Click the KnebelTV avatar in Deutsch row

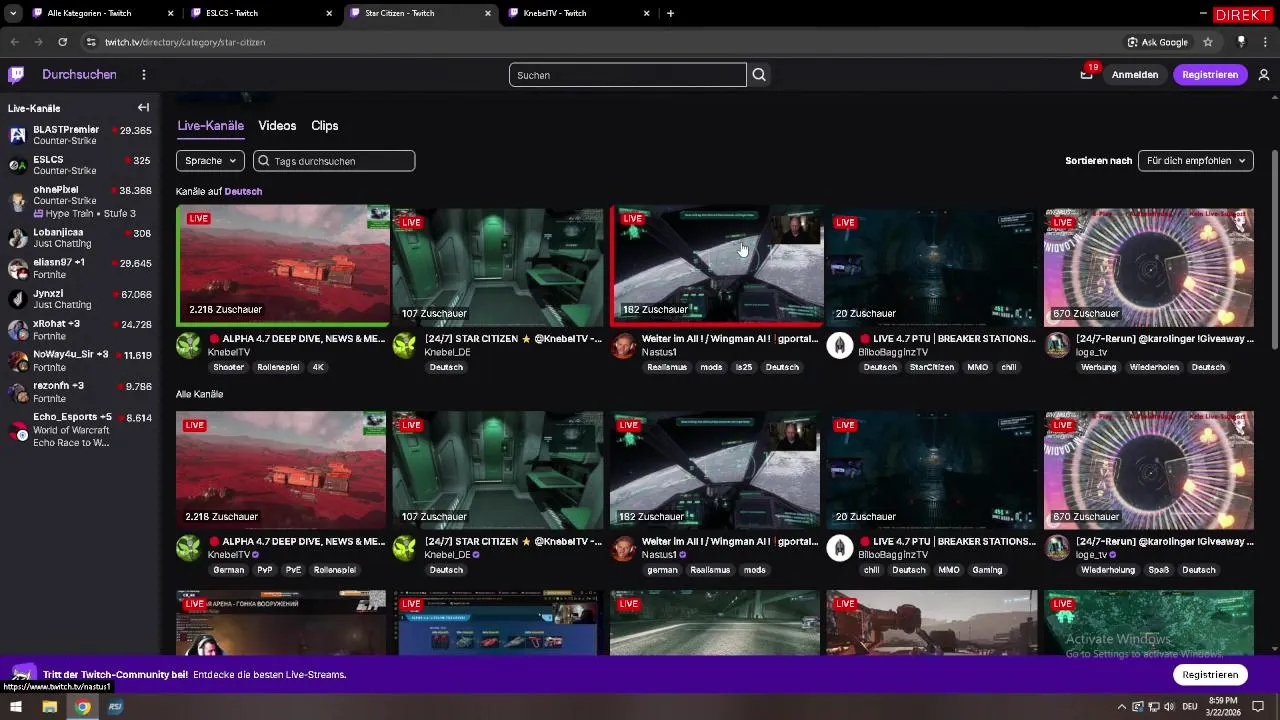coord(188,345)
